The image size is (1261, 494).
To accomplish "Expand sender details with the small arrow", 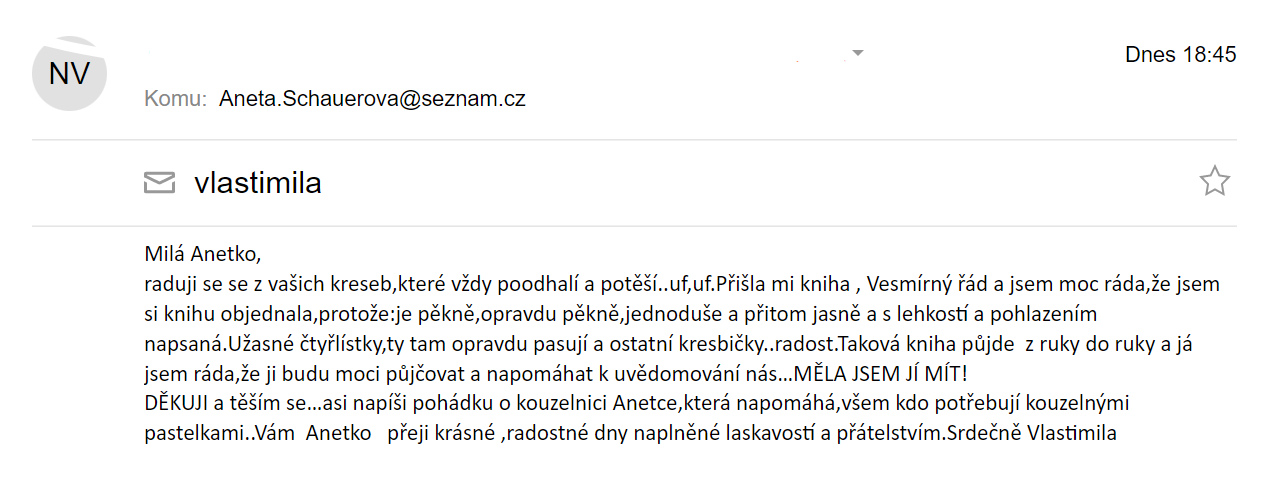I will 857,52.
